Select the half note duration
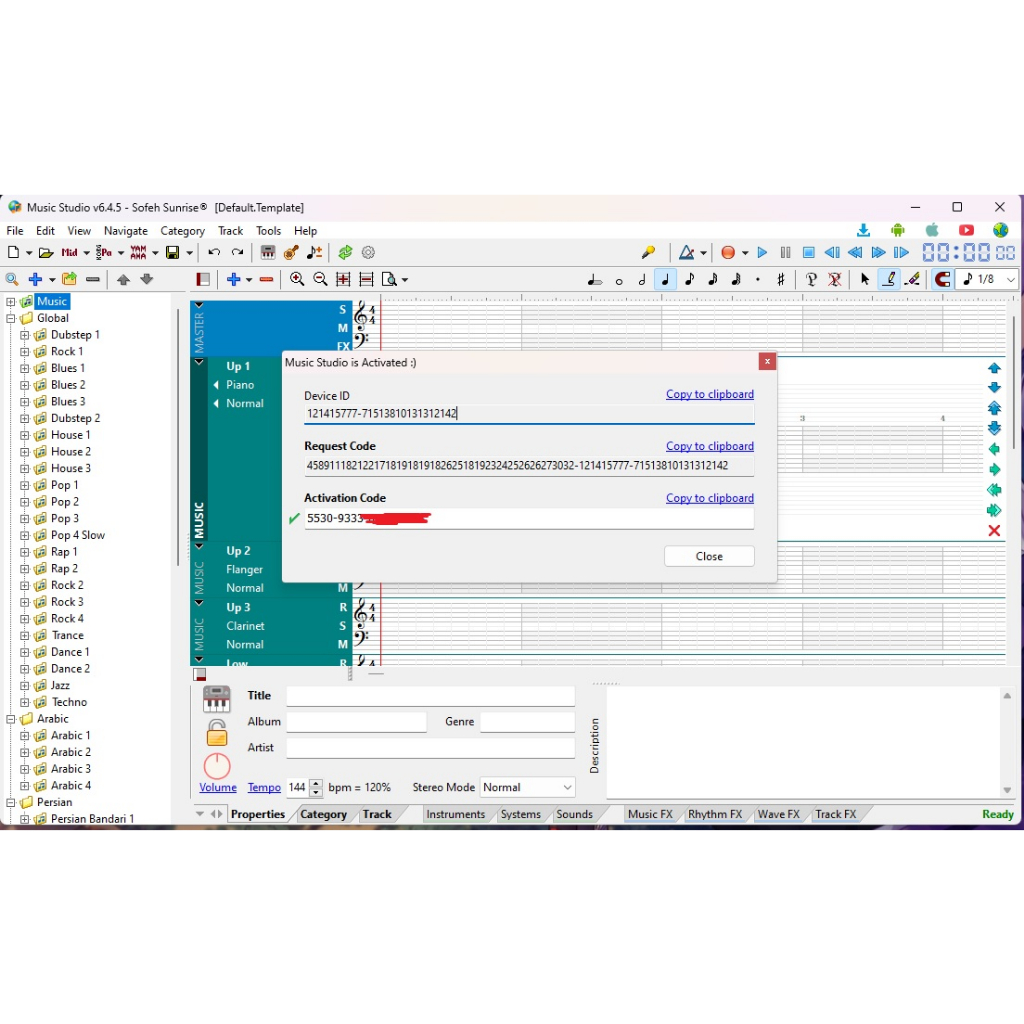Image resolution: width=1024 pixels, height=1024 pixels. click(642, 280)
